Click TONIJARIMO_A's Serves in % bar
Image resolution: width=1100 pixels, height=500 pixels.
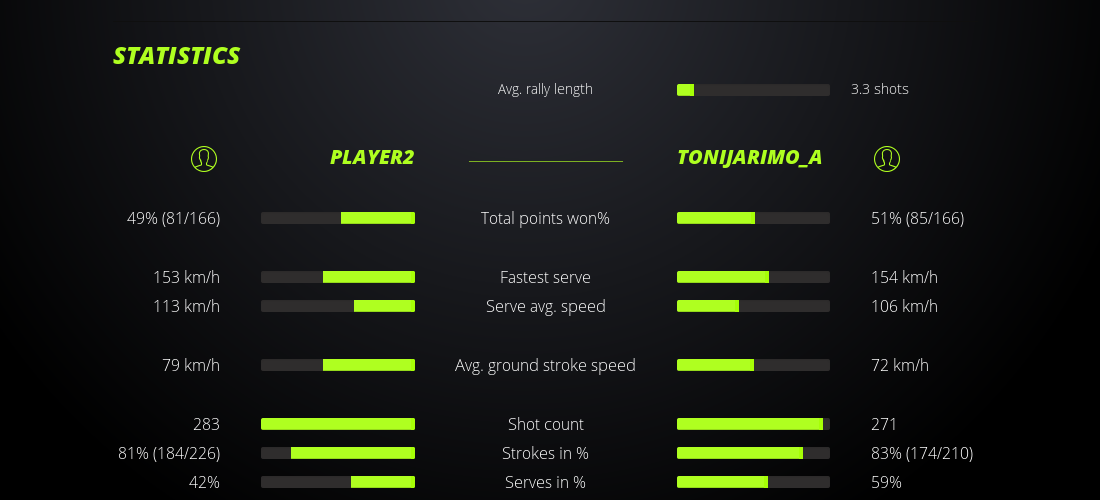pyautogui.click(x=753, y=482)
